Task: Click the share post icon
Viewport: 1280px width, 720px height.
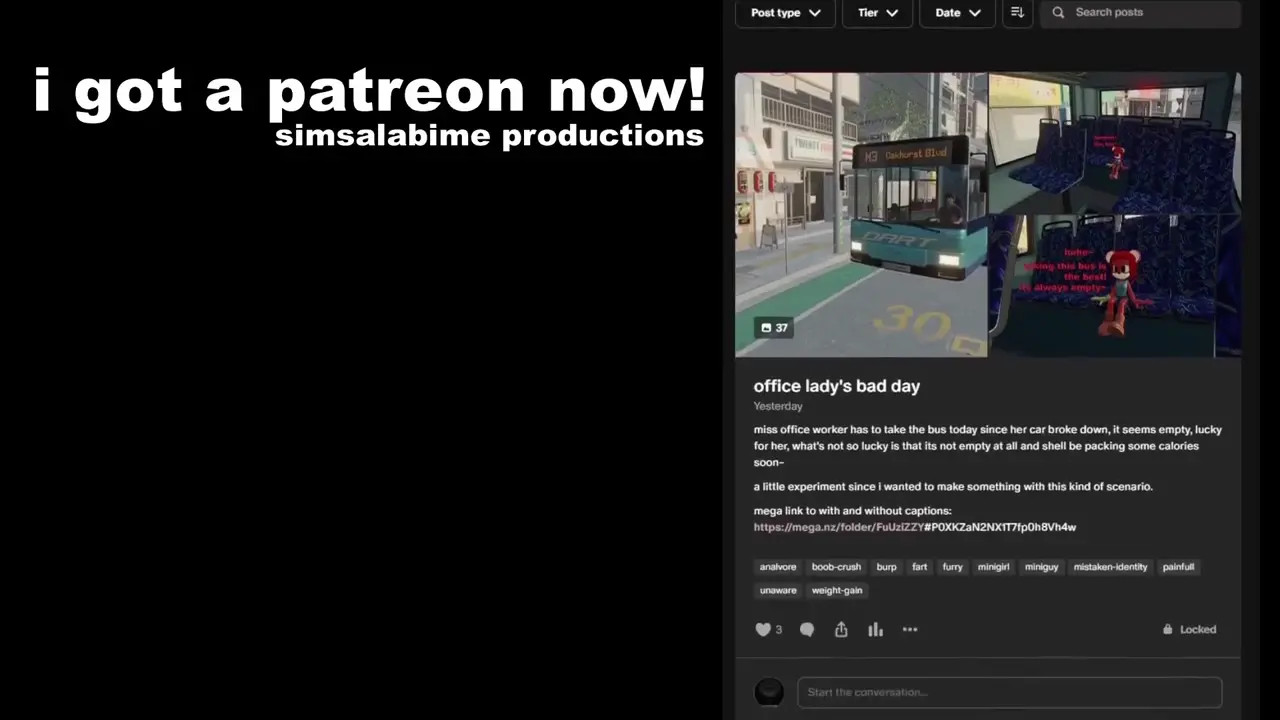Action: tap(841, 629)
